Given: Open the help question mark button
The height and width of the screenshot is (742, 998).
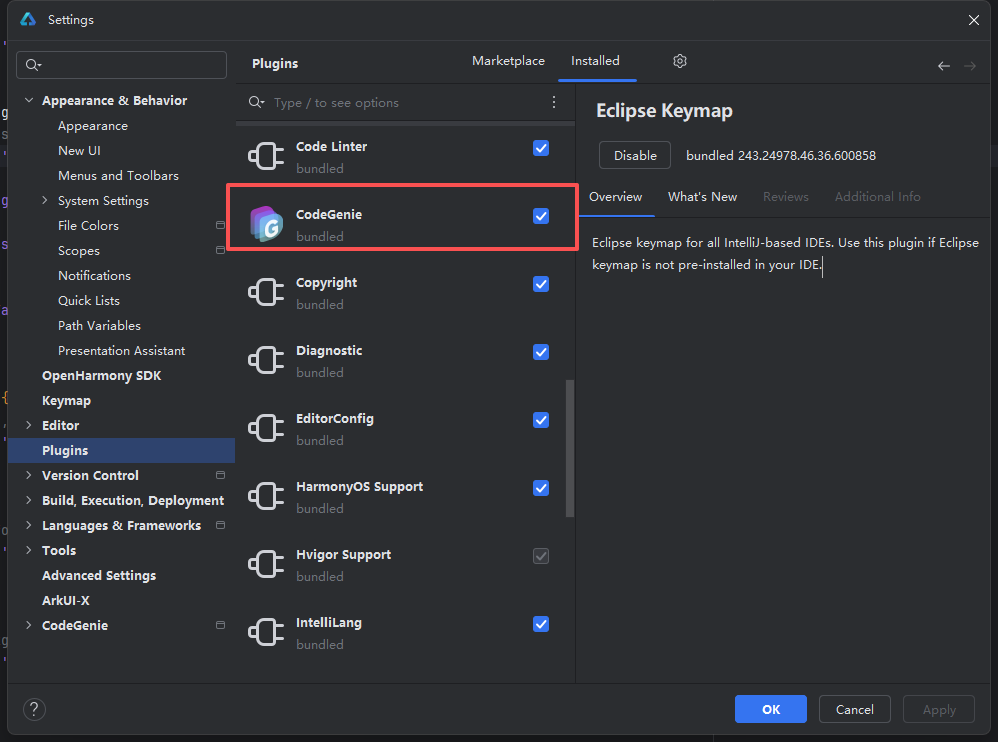Looking at the screenshot, I should [34, 709].
